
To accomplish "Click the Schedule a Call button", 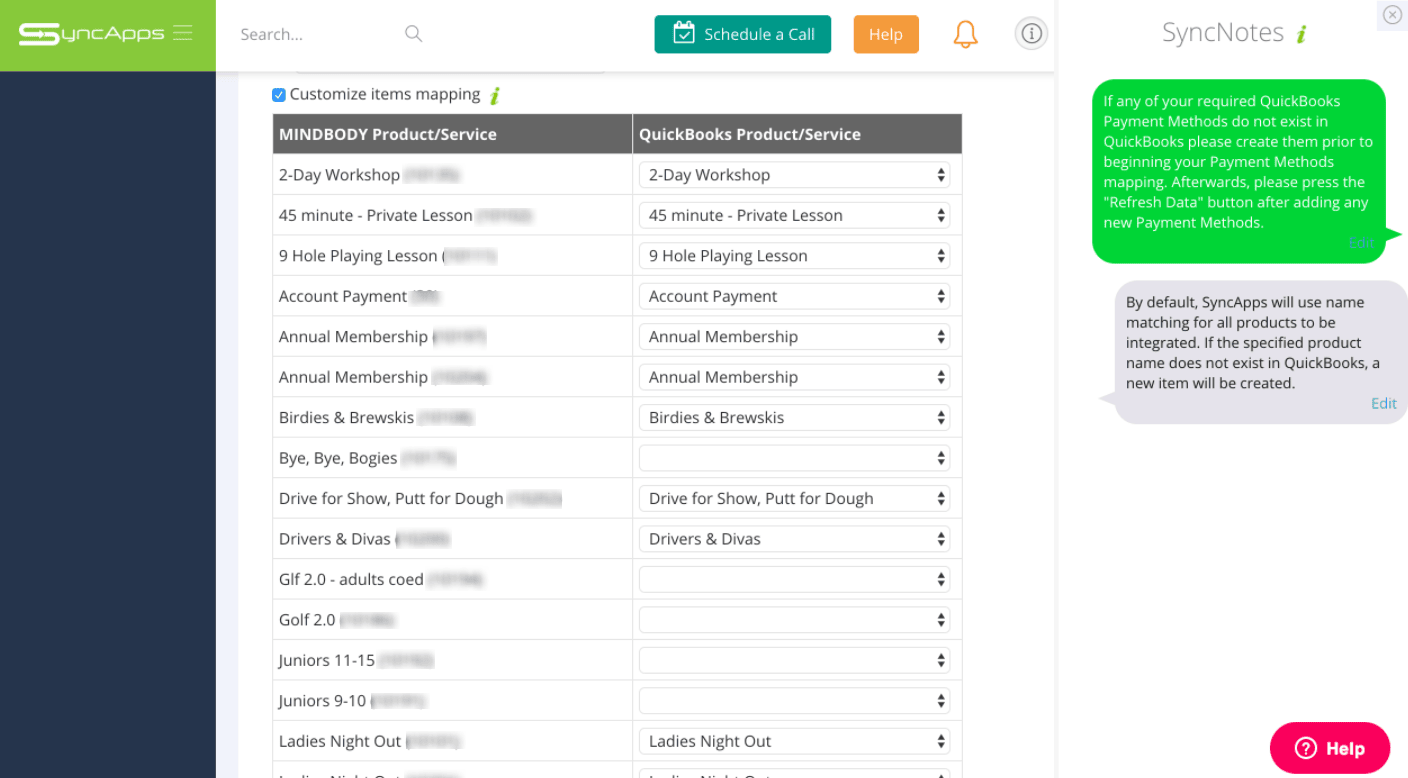I will pyautogui.click(x=743, y=34).
